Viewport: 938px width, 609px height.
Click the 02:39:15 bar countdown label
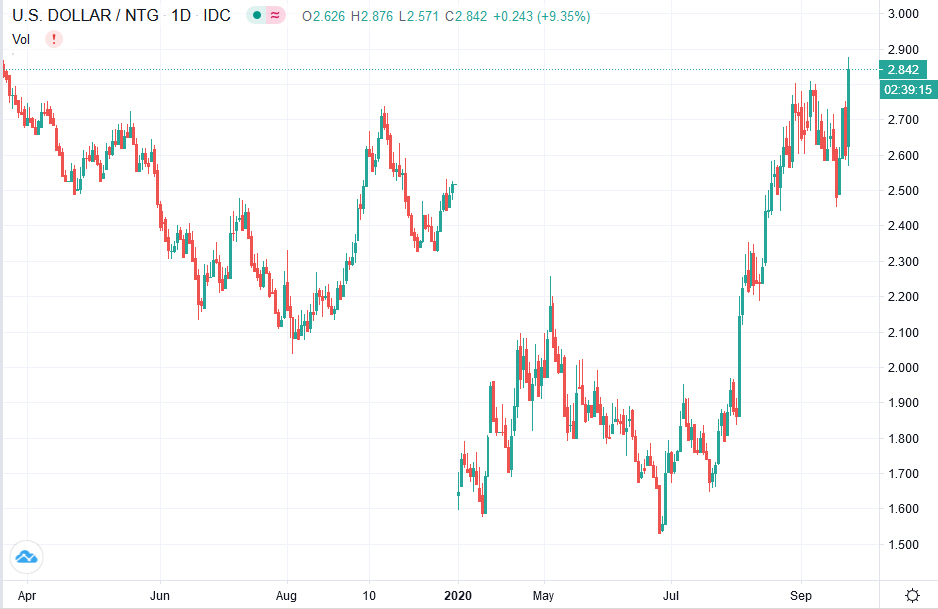click(908, 89)
